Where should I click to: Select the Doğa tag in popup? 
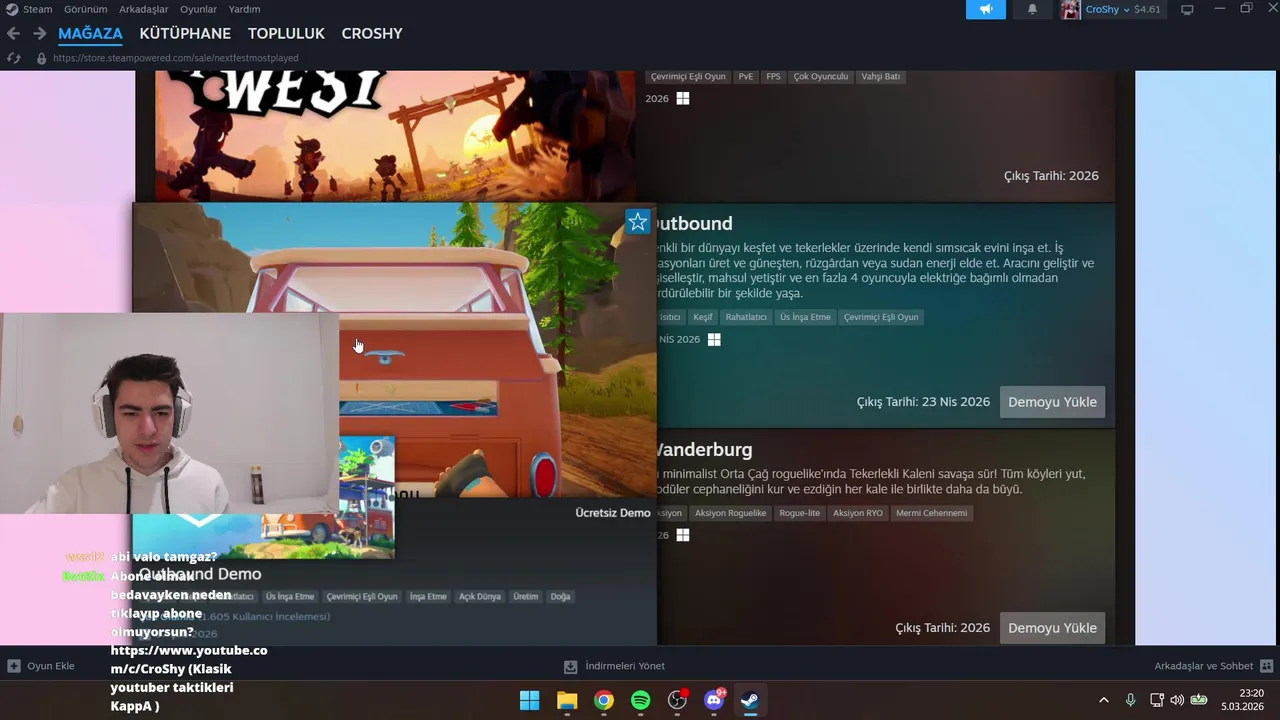(x=560, y=597)
